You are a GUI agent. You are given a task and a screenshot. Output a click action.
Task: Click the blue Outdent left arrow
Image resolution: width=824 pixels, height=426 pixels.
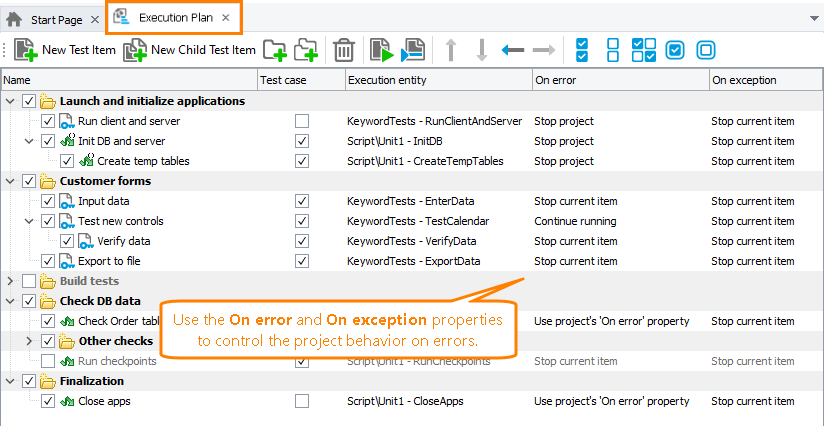(x=513, y=50)
